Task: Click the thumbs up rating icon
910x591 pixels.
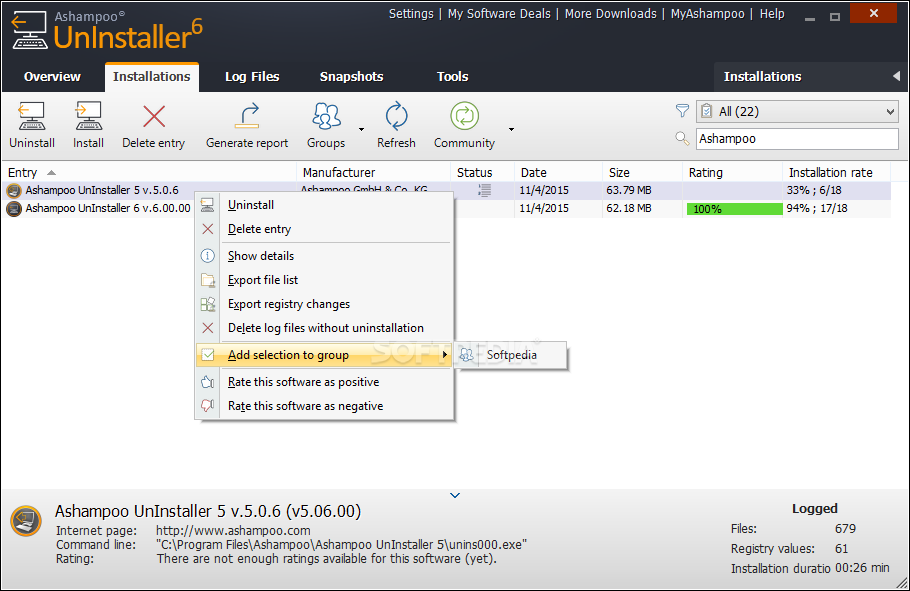Action: (x=208, y=382)
